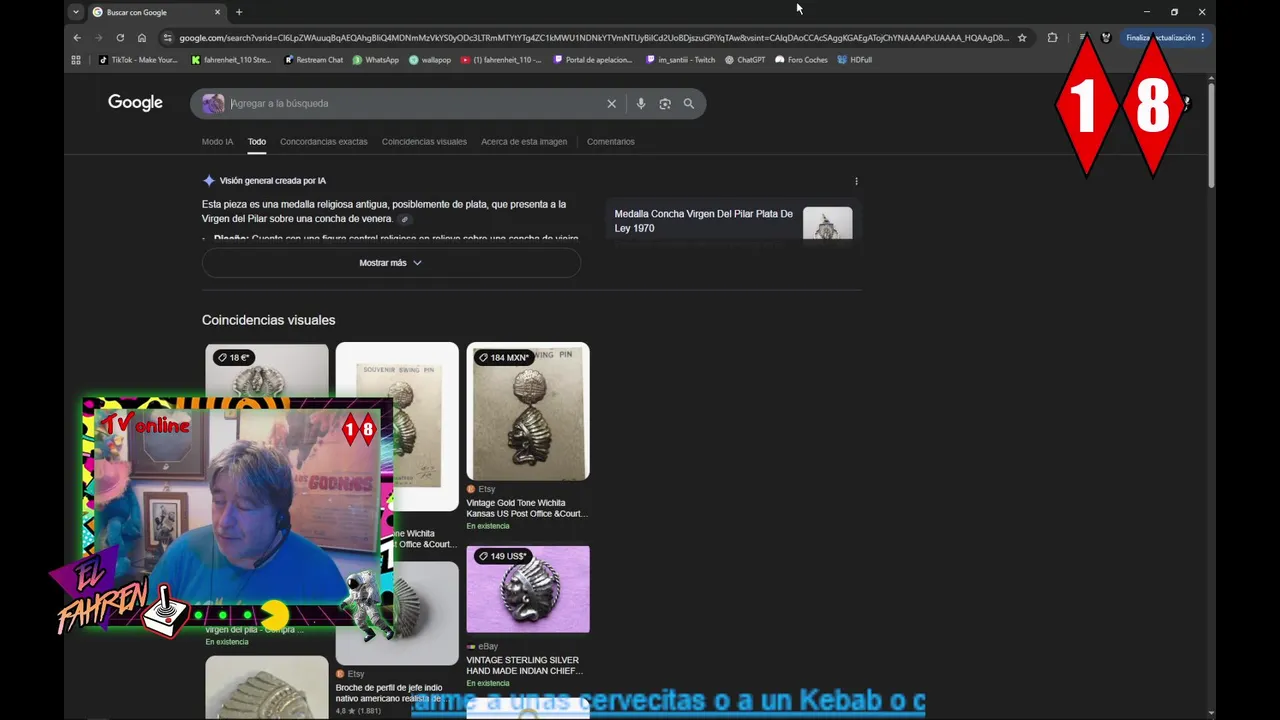1280x720 pixels.
Task: Open the YouTube (1) fahrenheit_110 bookmark
Action: pyautogui.click(x=501, y=60)
